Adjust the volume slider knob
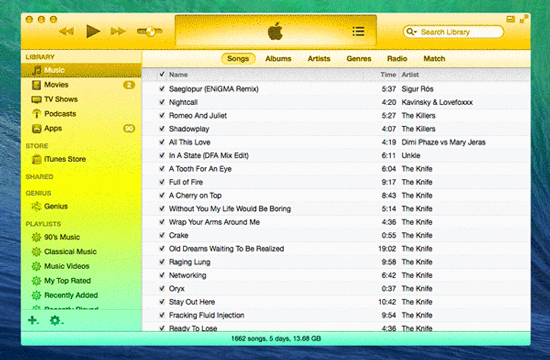Image resolution: width=550 pixels, height=360 pixels. 150,32
